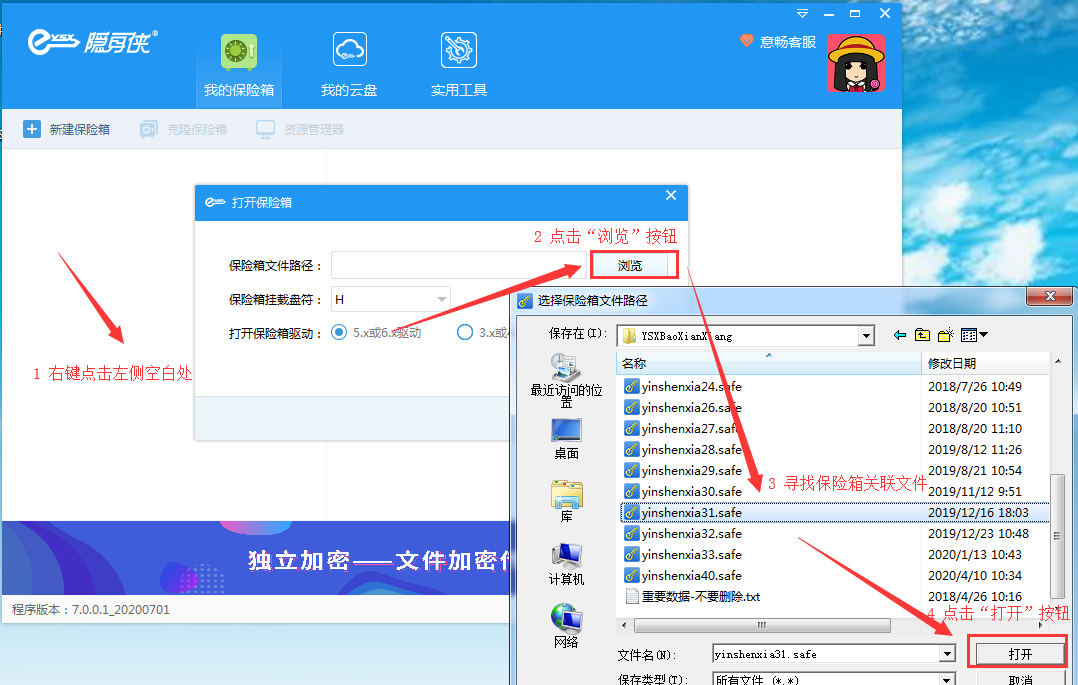Select the 3.x driver radio button
Screen dimensions: 1078x685
point(464,332)
